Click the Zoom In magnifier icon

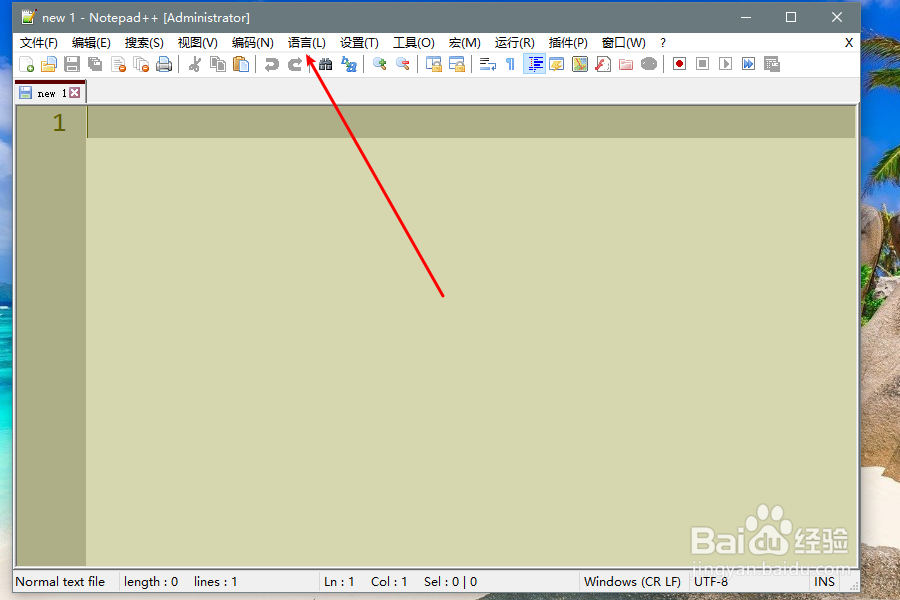click(x=379, y=64)
